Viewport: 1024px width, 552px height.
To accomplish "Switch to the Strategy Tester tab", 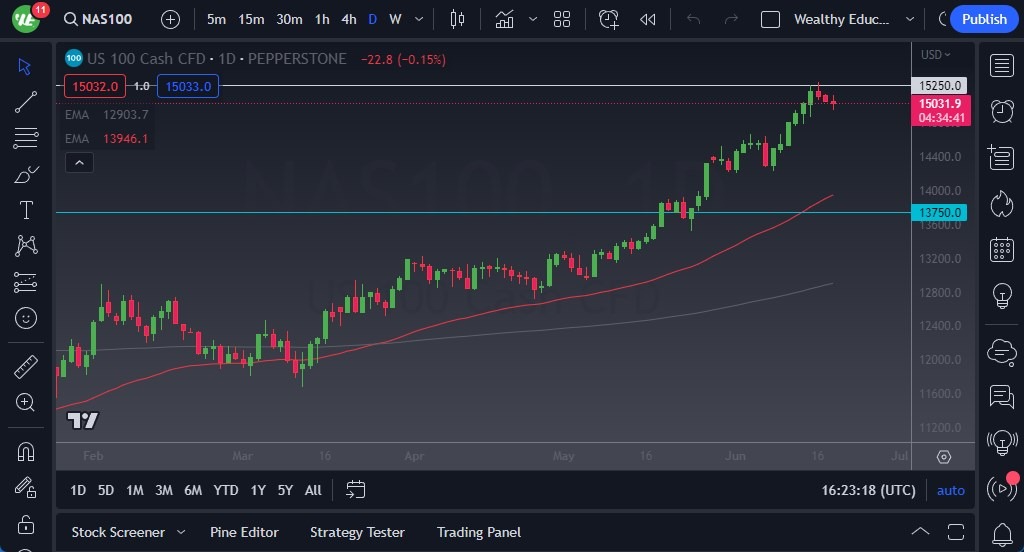I will (357, 532).
